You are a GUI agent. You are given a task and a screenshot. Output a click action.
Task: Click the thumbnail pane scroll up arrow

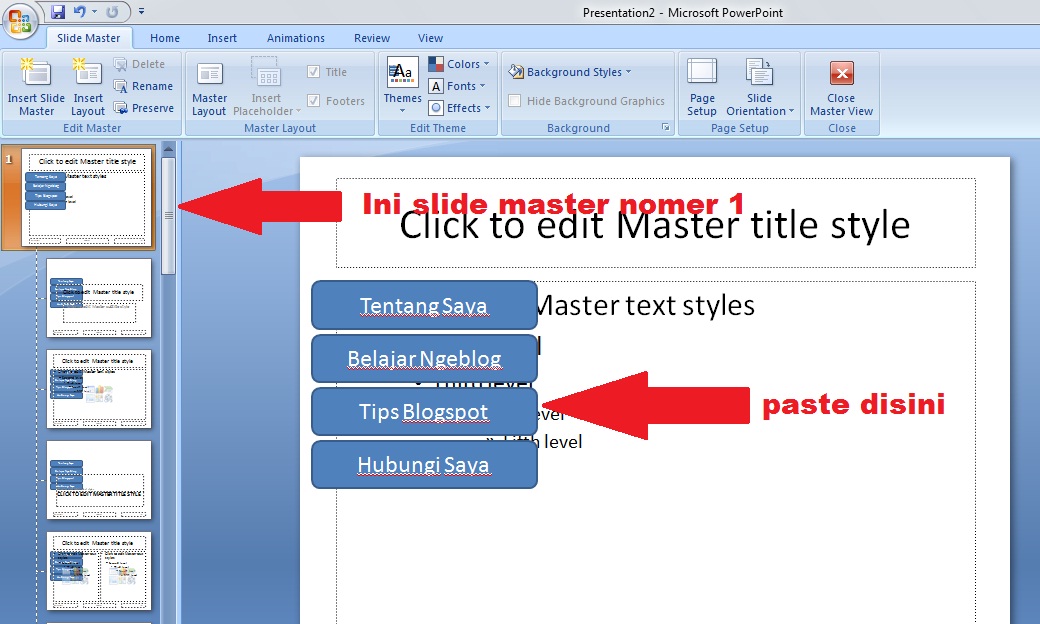168,149
